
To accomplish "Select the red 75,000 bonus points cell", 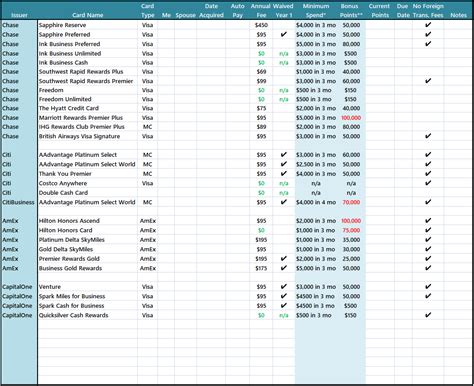I will pyautogui.click(x=351, y=230).
